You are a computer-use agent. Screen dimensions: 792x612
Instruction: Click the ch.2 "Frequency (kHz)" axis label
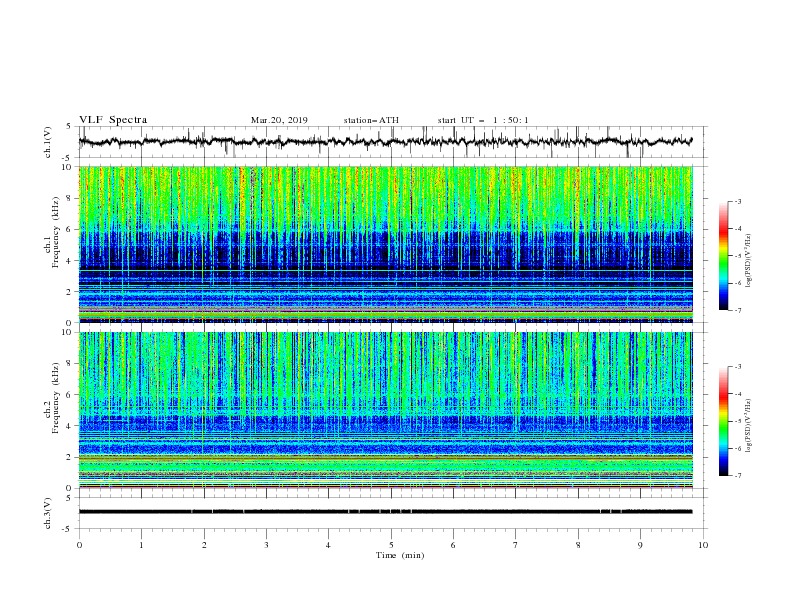[x=56, y=398]
